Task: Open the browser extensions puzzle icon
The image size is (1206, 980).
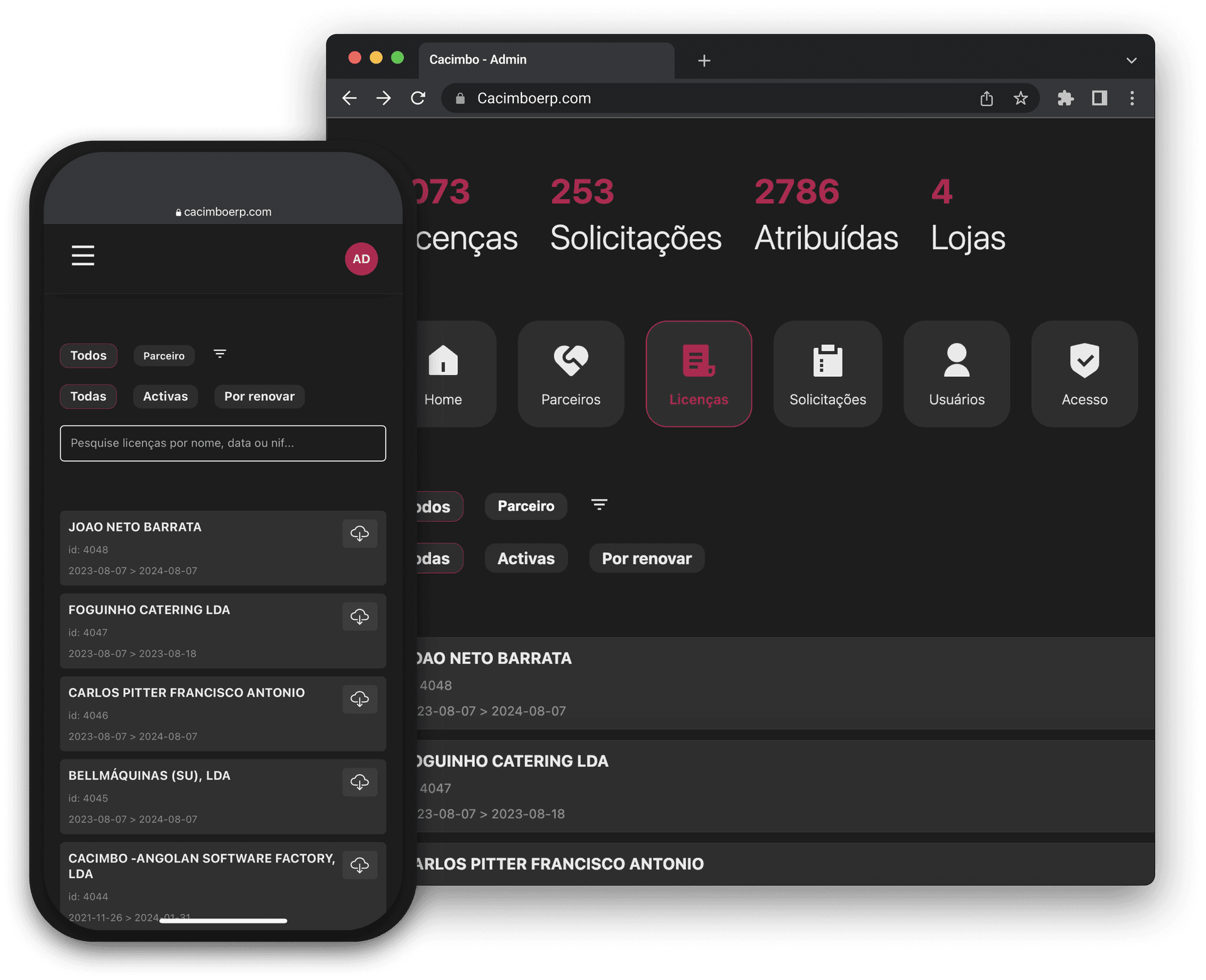Action: click(1066, 98)
